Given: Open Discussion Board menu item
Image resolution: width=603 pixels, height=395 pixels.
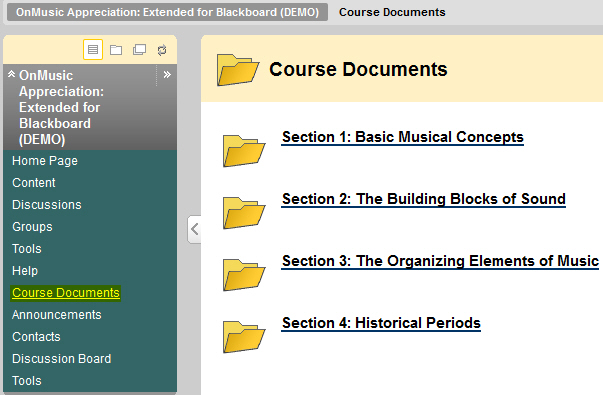Looking at the screenshot, I should tap(62, 358).
